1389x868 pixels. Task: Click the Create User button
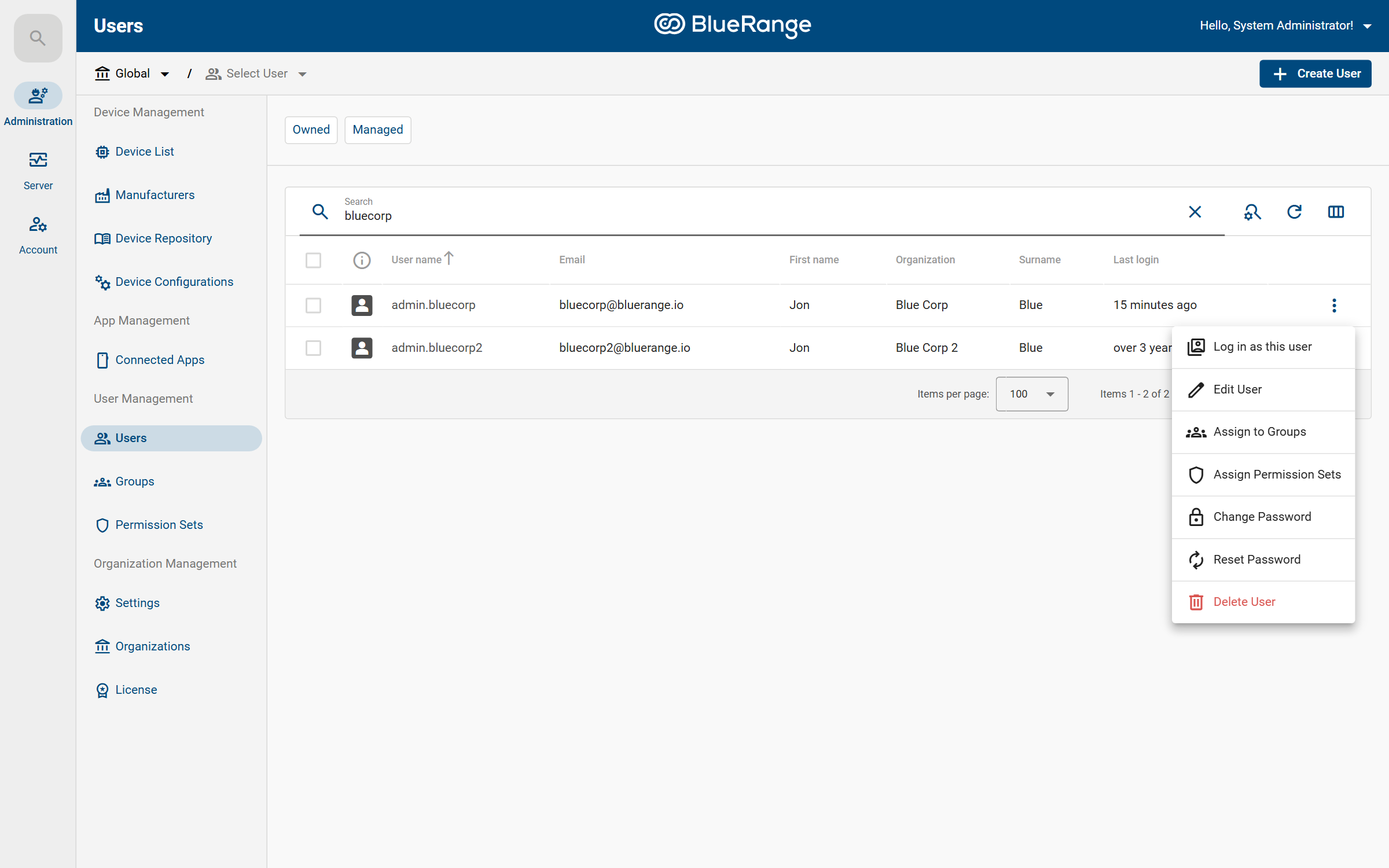(1315, 73)
